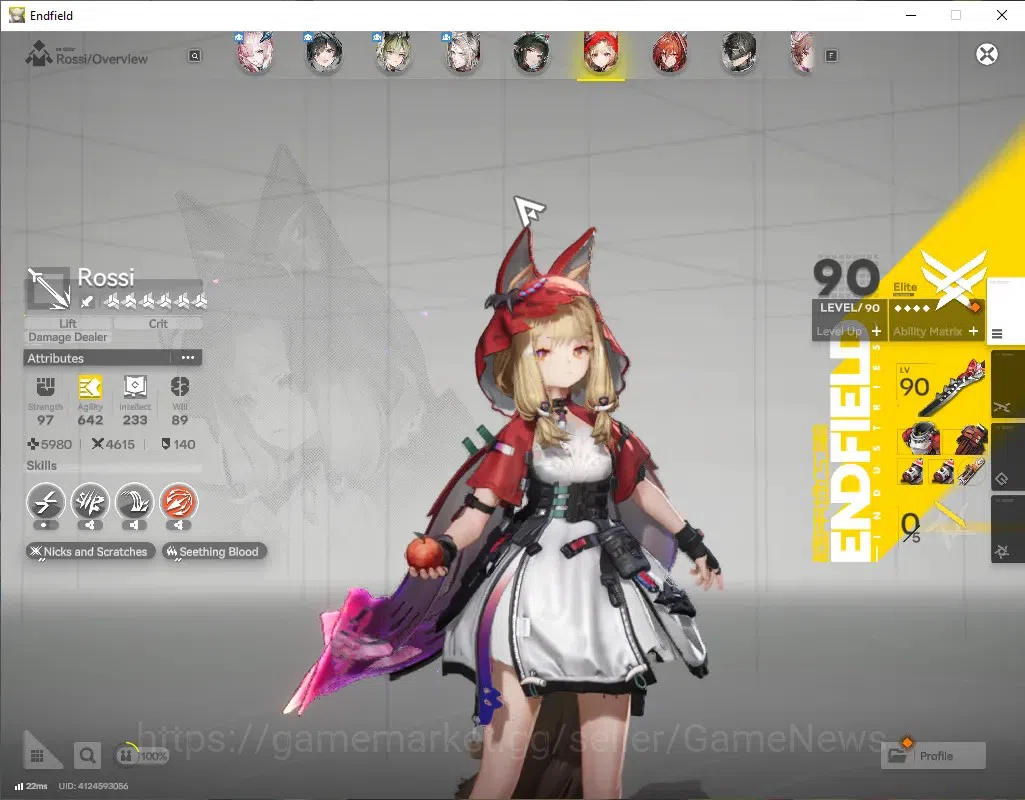Select the green-haired operator portrait
The image size is (1025, 800).
click(x=393, y=52)
